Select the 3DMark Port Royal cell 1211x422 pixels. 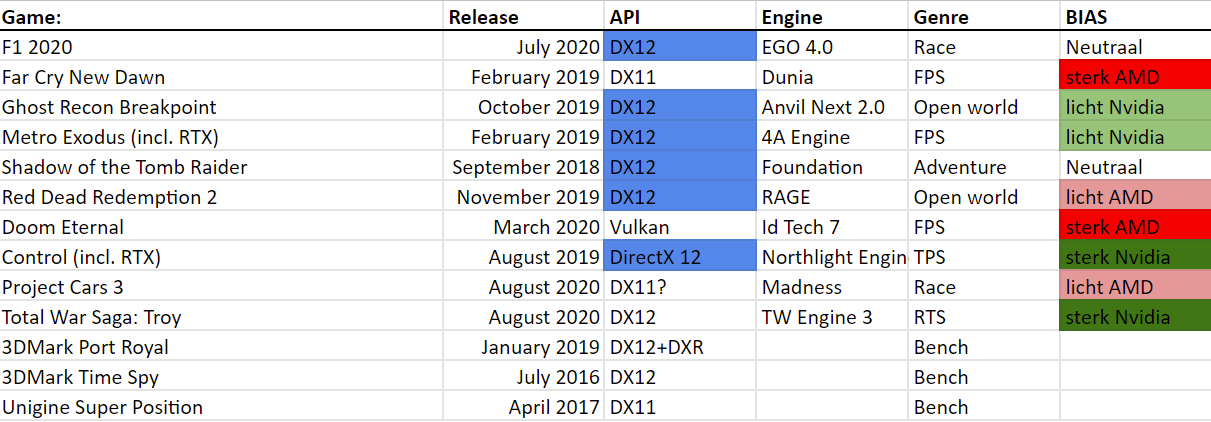coord(221,346)
